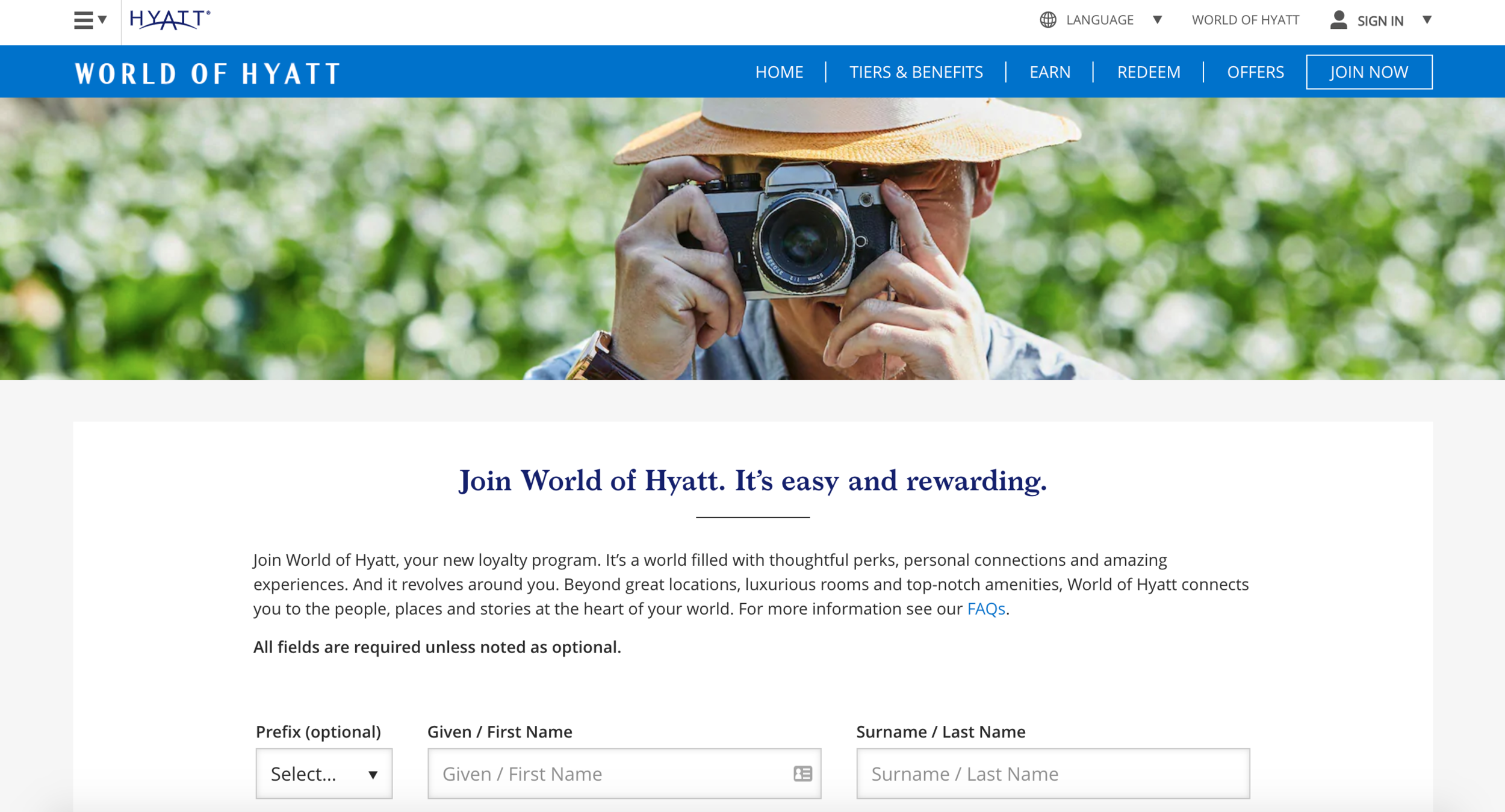Click the Join Now button
The height and width of the screenshot is (812, 1505).
click(1368, 72)
